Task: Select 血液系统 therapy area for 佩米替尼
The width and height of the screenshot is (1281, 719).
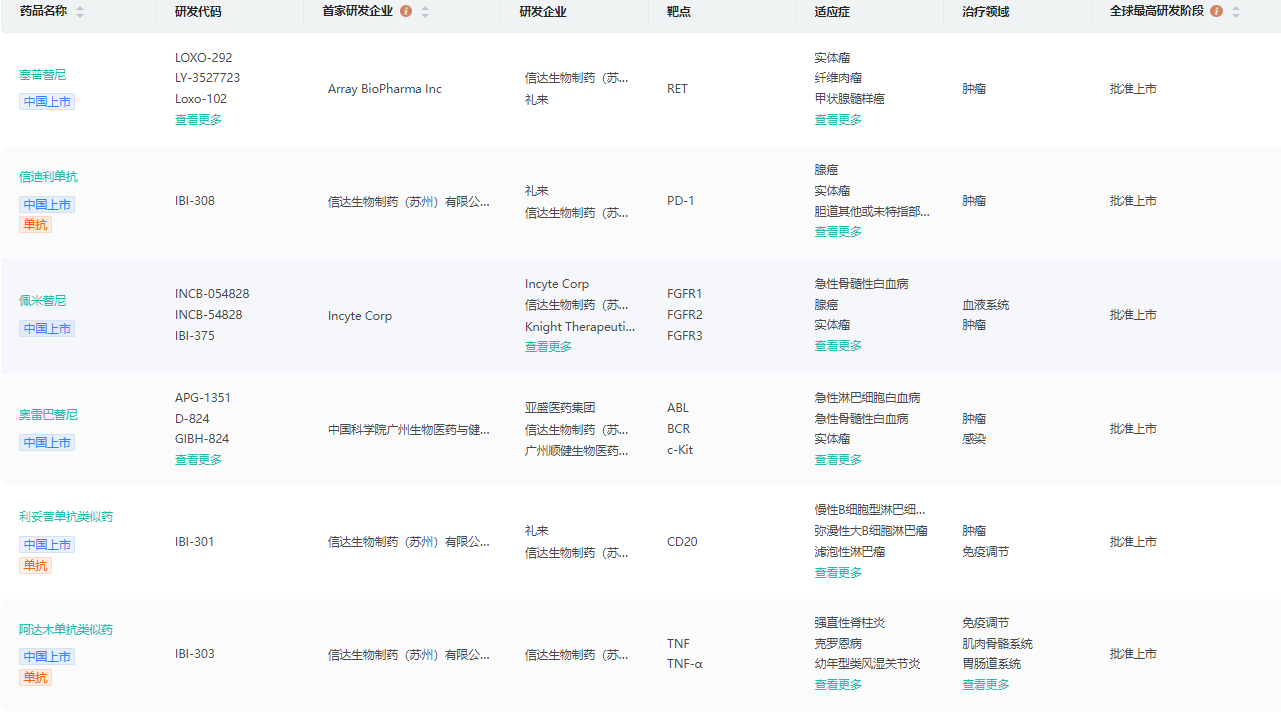Action: click(x=986, y=305)
